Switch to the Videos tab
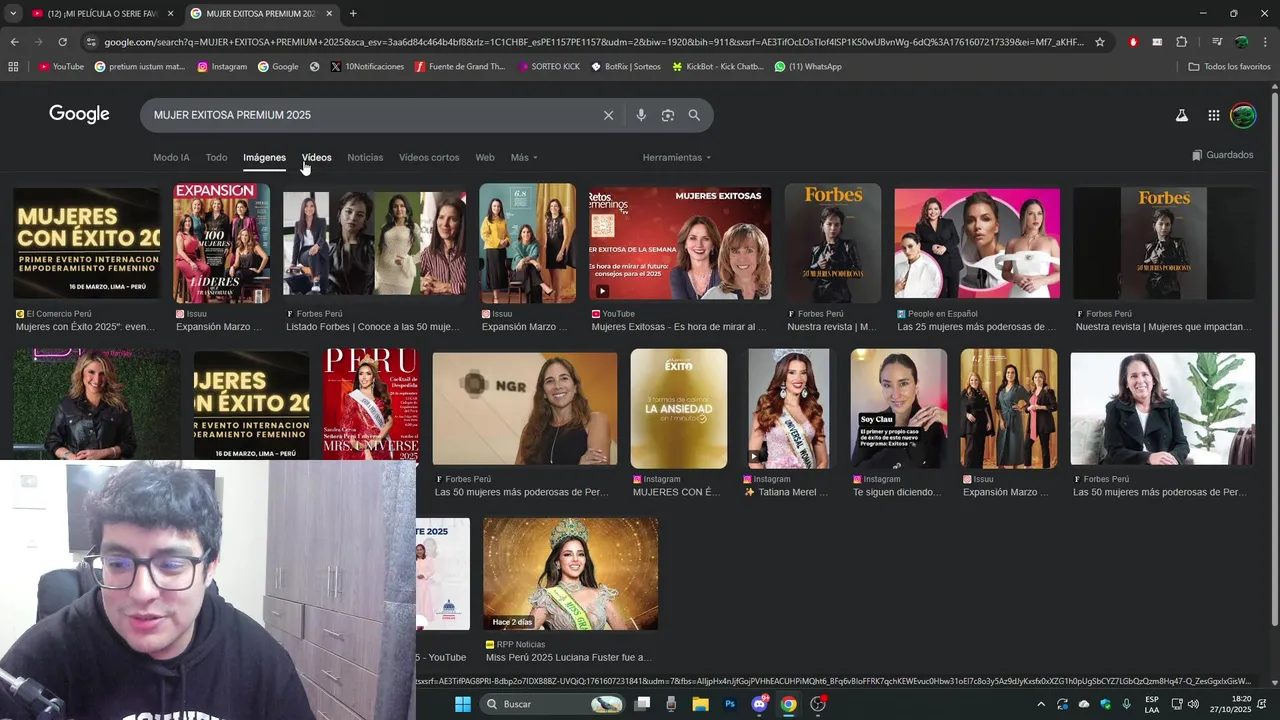The width and height of the screenshot is (1280, 720). pyautogui.click(x=316, y=158)
